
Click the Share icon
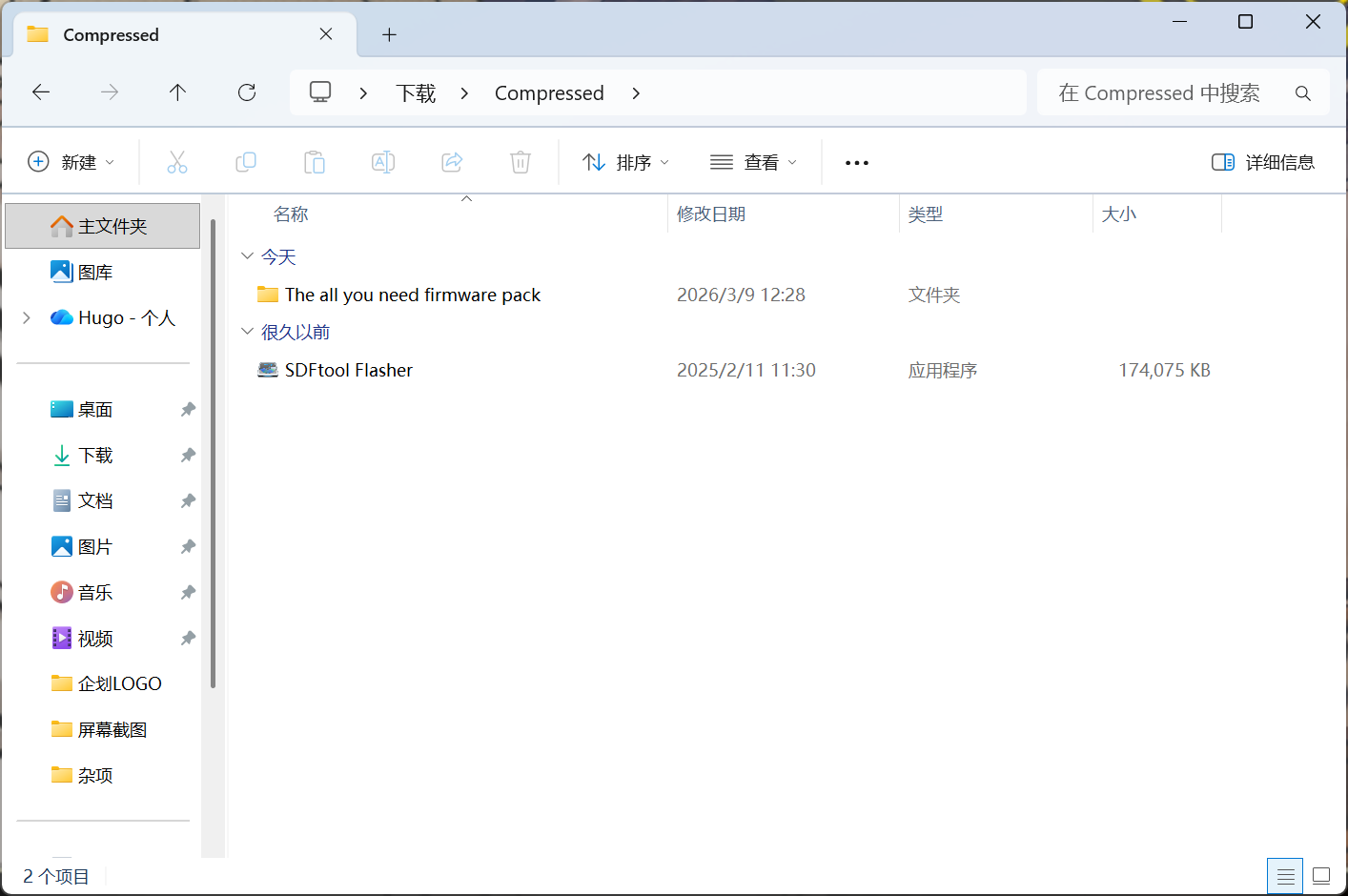click(452, 162)
